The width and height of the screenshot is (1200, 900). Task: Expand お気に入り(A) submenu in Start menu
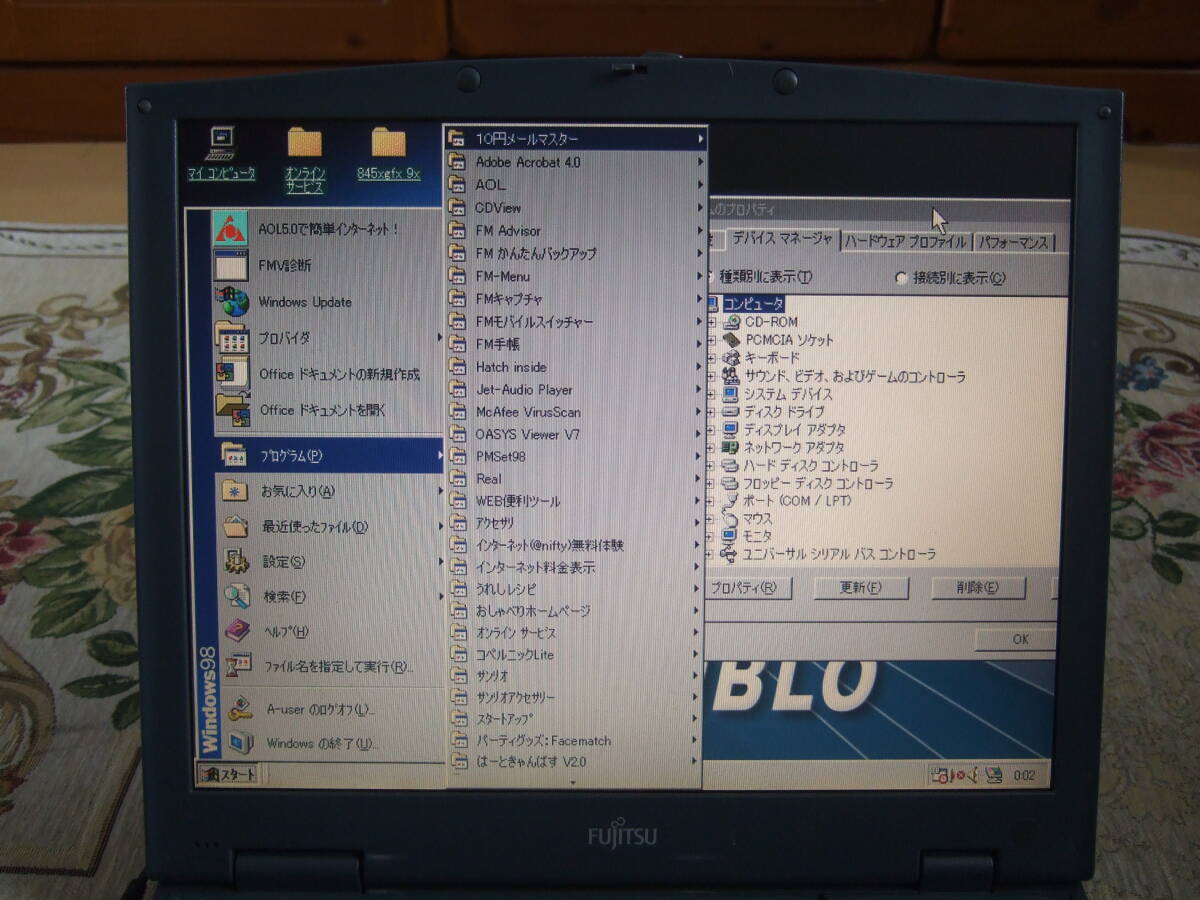point(327,491)
